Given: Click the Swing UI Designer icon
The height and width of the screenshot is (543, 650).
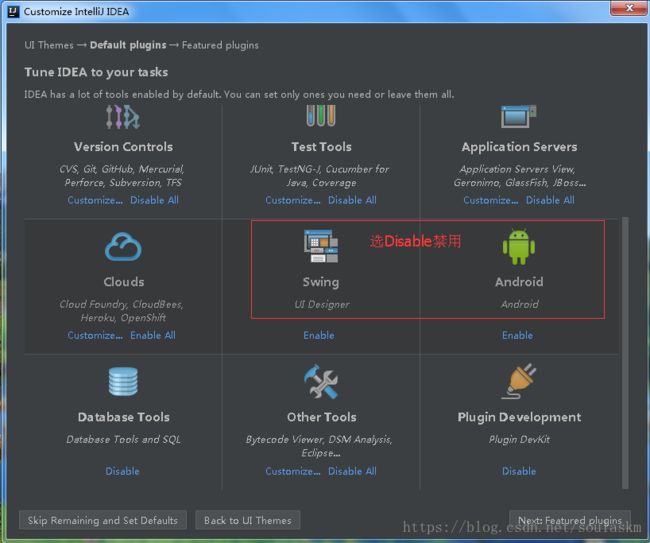Looking at the screenshot, I should coord(321,246).
